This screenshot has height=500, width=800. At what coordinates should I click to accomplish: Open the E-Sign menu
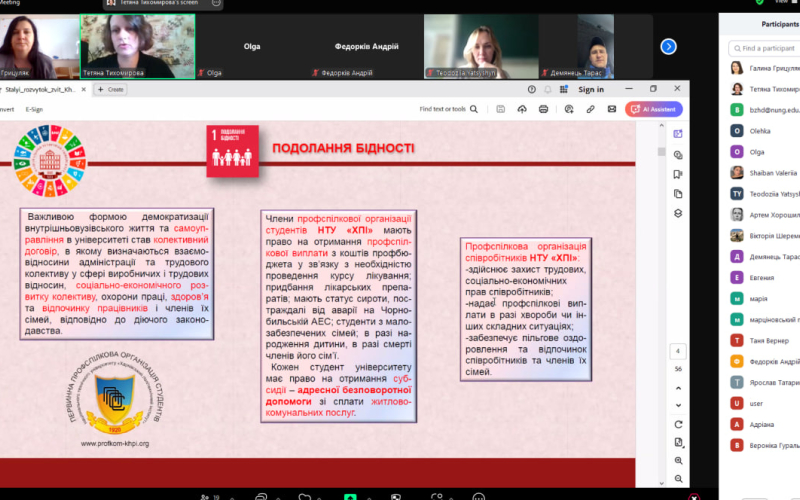[34, 109]
